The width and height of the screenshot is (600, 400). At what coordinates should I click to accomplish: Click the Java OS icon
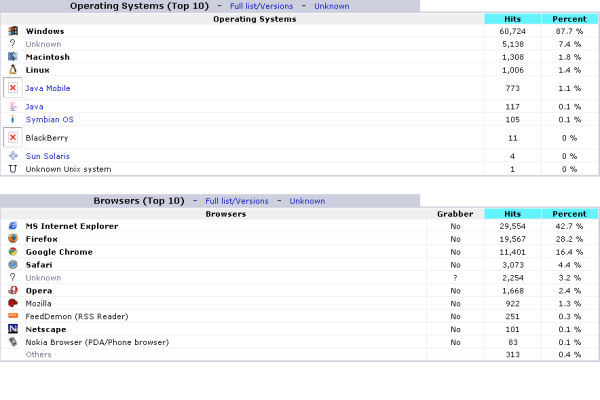point(13,106)
